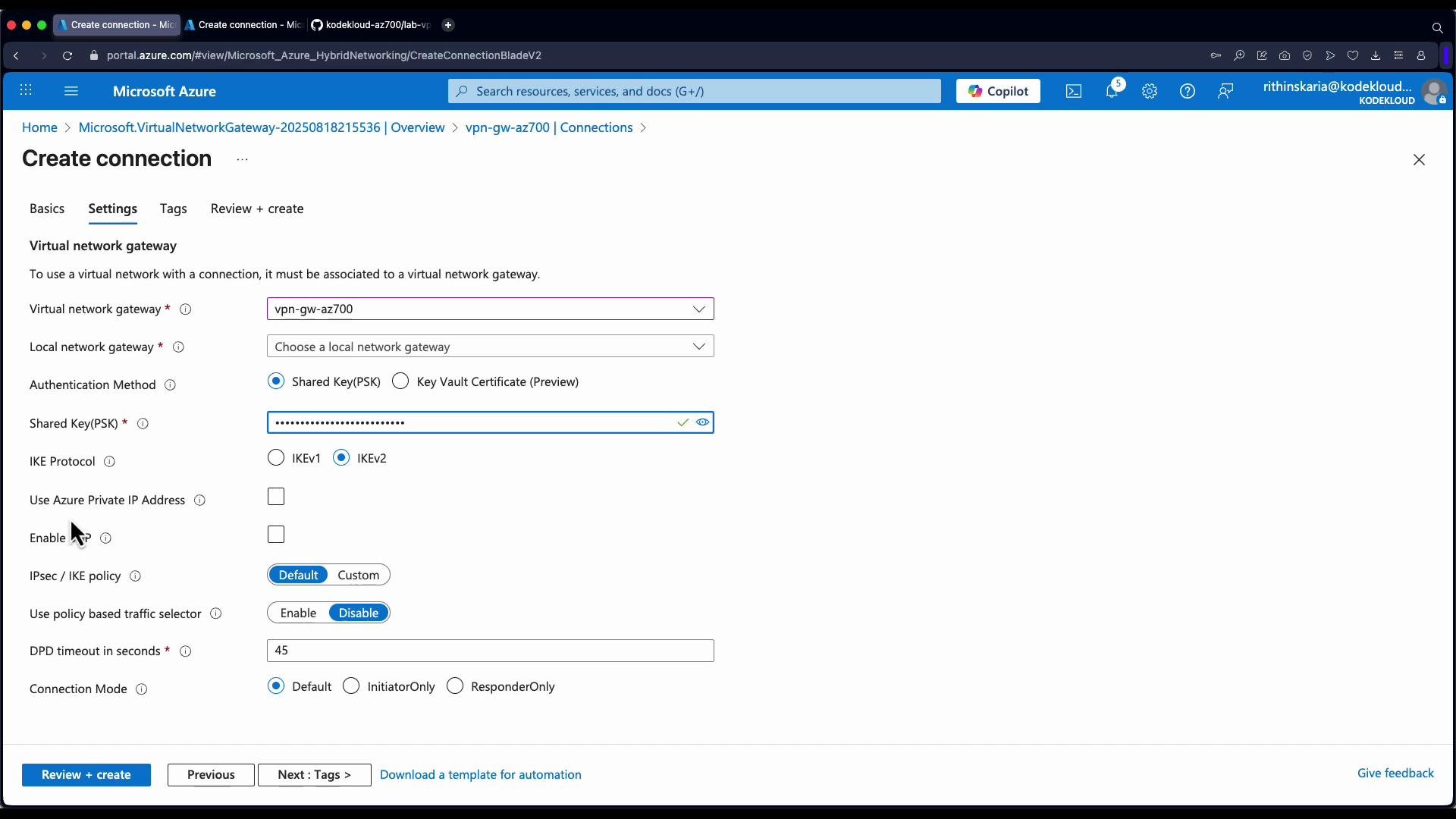Select Default connection mode

(276, 686)
